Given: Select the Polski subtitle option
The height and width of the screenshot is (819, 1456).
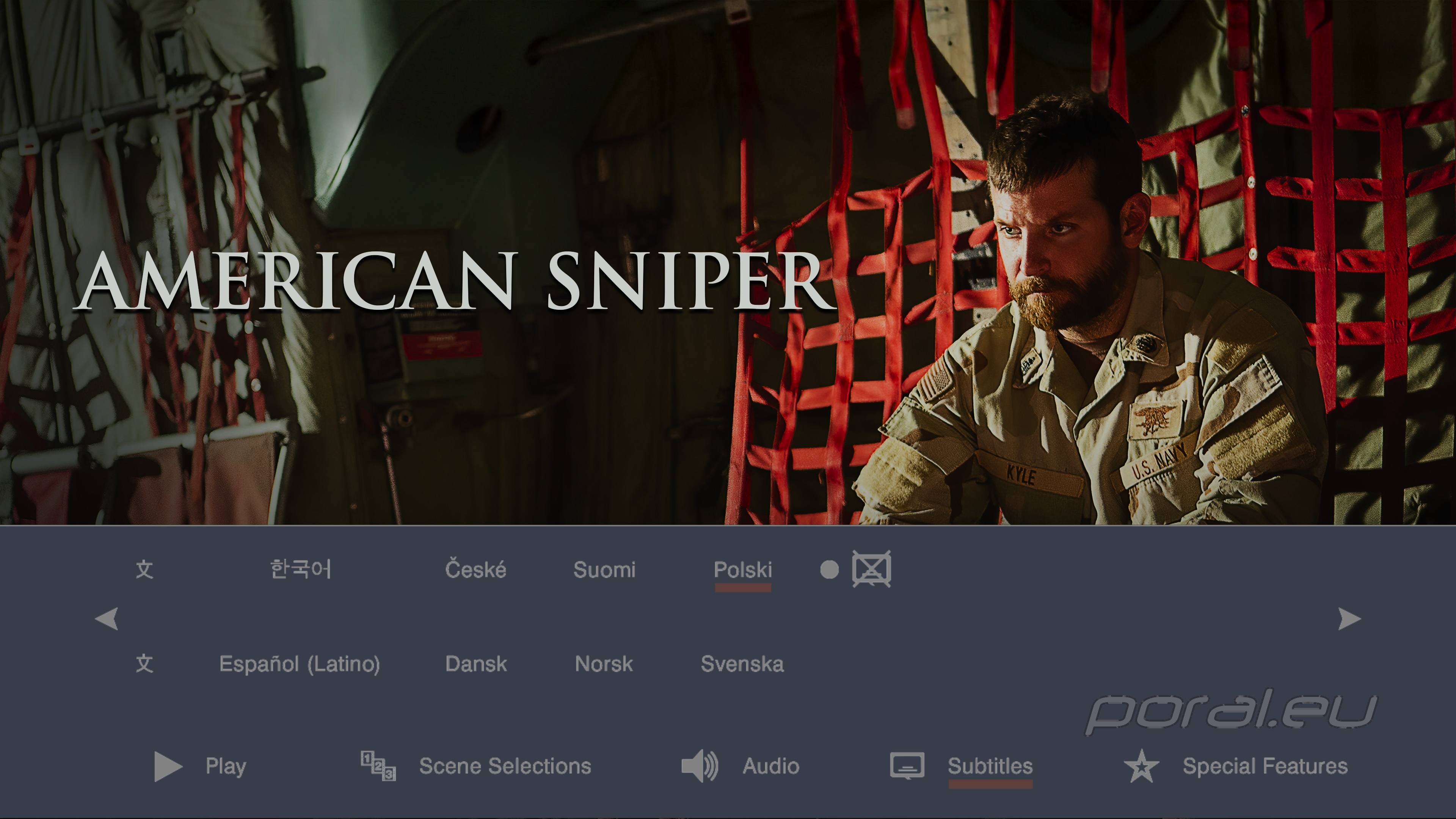Looking at the screenshot, I should [x=743, y=570].
